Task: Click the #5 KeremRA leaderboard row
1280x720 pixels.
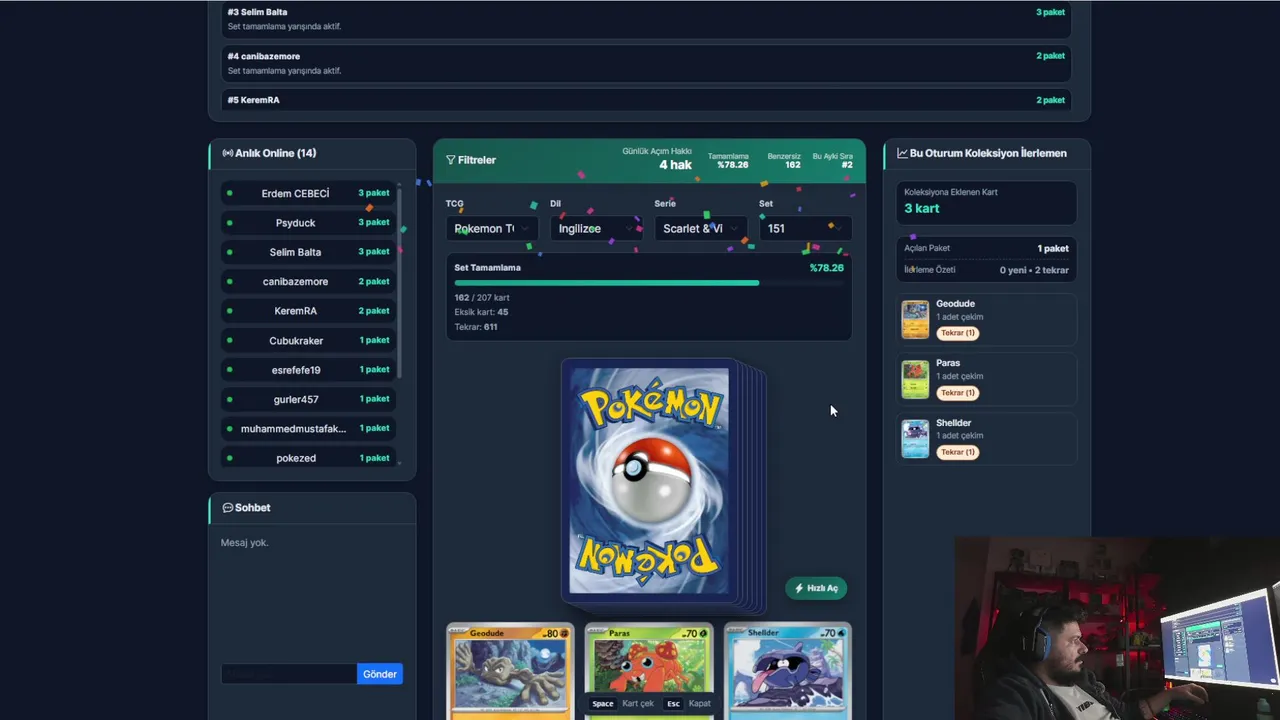Action: coord(646,100)
